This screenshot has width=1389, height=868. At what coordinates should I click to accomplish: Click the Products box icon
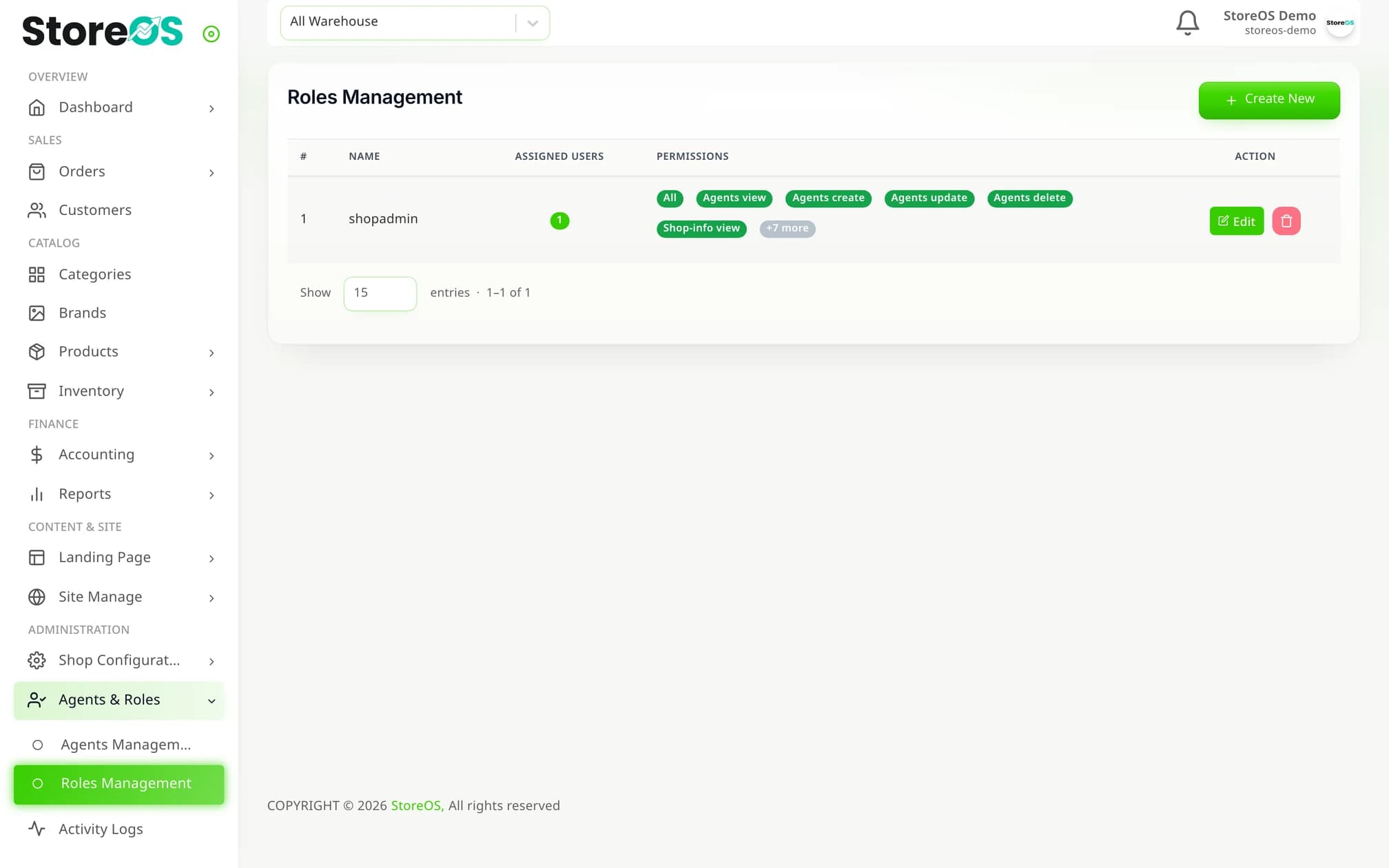click(x=37, y=352)
